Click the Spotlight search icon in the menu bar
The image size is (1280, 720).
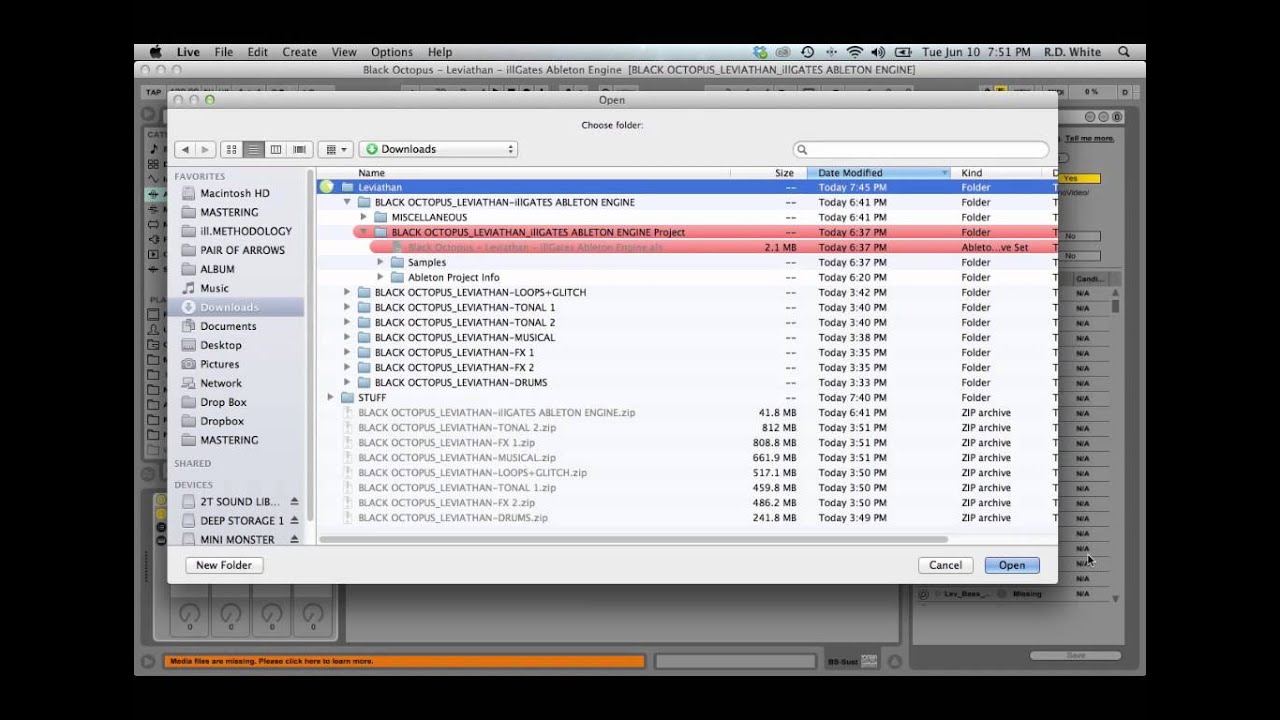pyautogui.click(x=1124, y=52)
